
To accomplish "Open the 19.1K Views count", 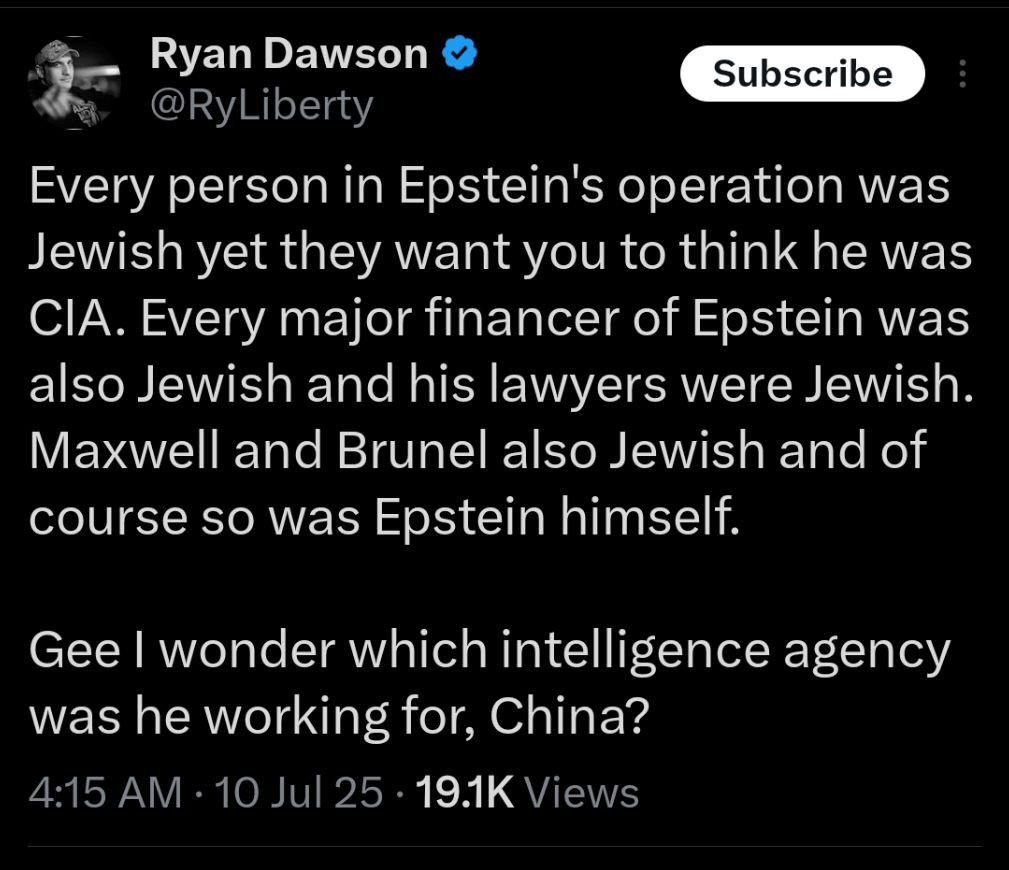I will [x=528, y=792].
